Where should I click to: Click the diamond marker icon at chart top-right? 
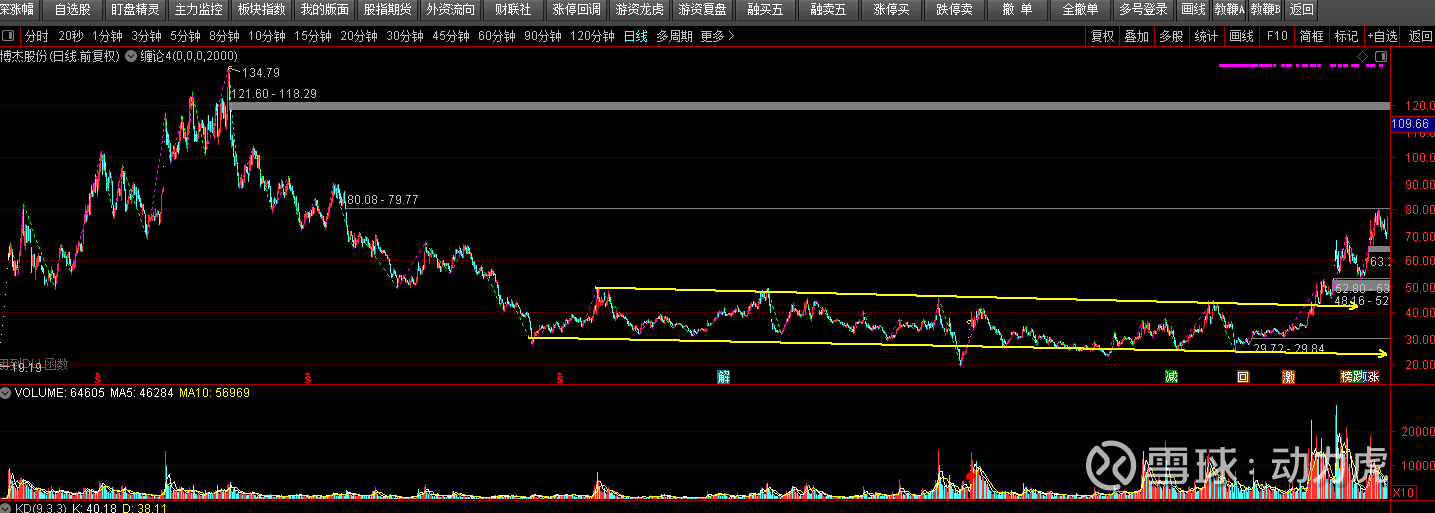coord(1362,57)
